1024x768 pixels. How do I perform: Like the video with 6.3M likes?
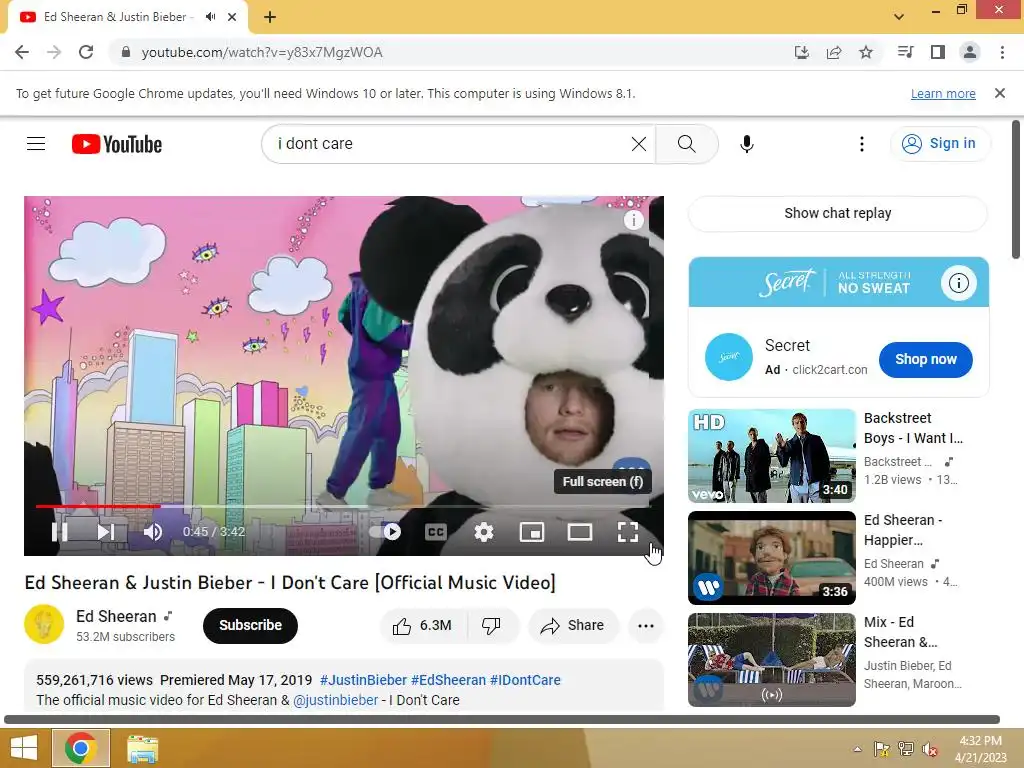pyautogui.click(x=423, y=625)
